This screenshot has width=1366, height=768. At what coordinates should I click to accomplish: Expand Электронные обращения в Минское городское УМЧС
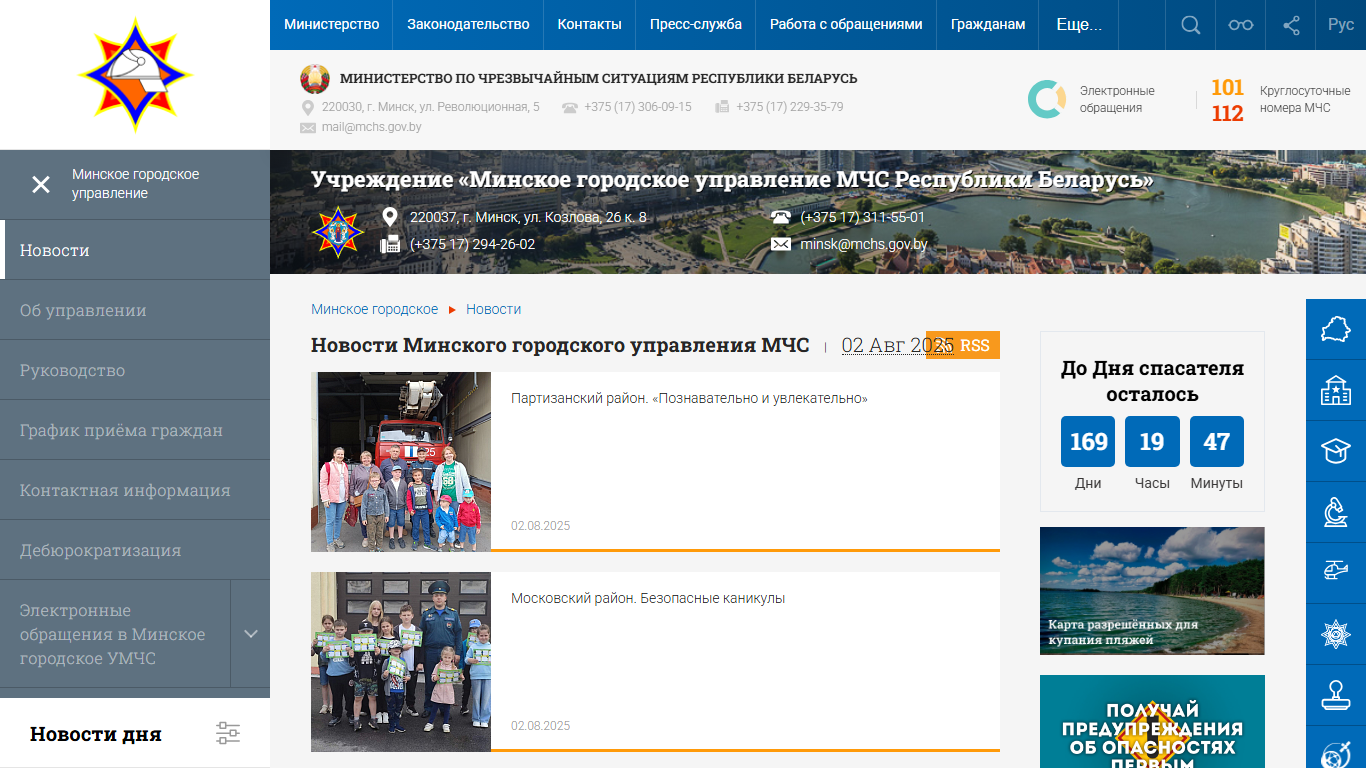tap(251, 634)
